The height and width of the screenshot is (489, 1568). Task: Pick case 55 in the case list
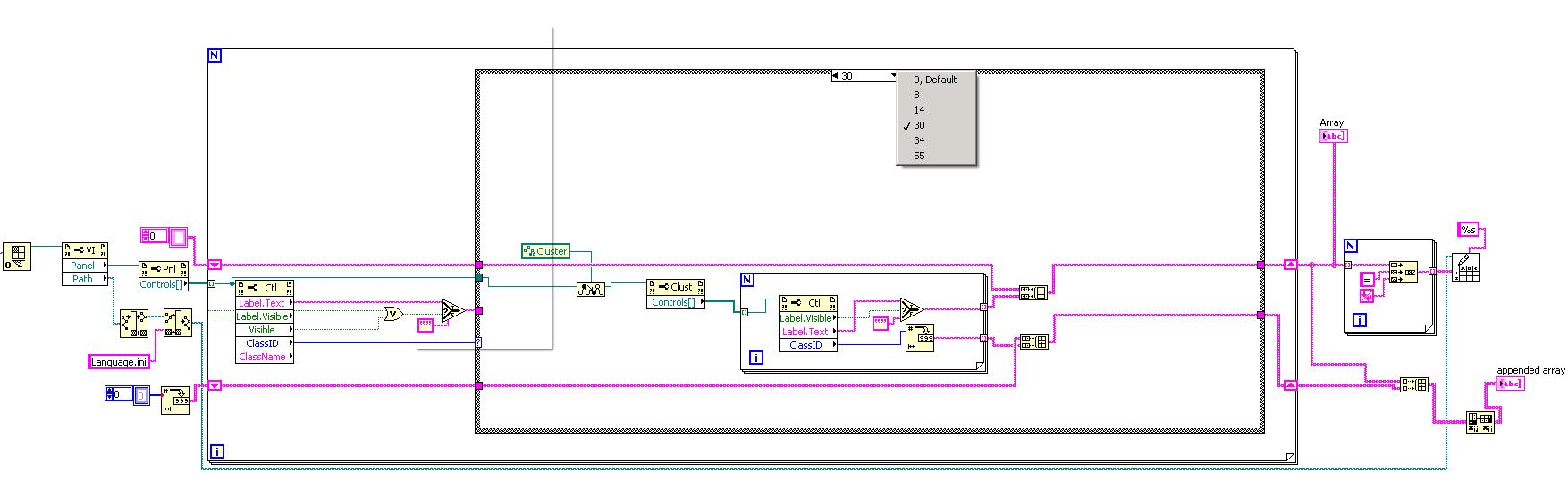coord(936,156)
